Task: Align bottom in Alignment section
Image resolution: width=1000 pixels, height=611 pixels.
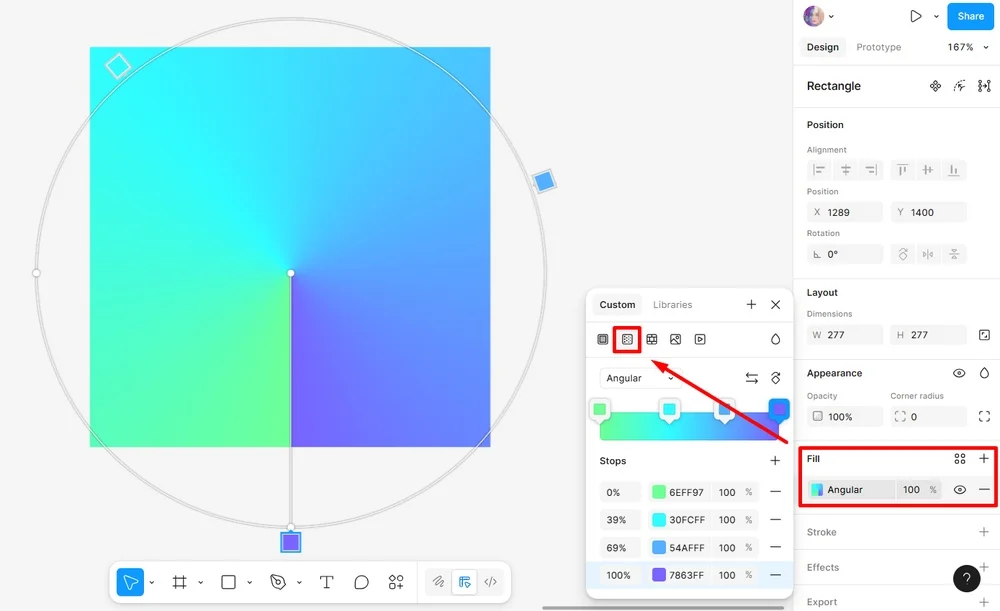Action: point(953,170)
